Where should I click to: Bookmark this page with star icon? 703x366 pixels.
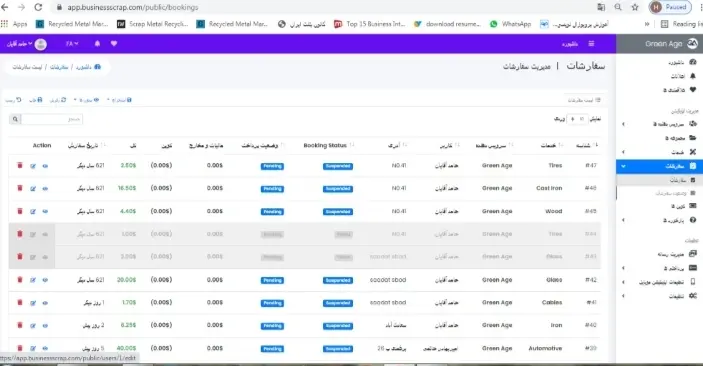(x=635, y=7)
